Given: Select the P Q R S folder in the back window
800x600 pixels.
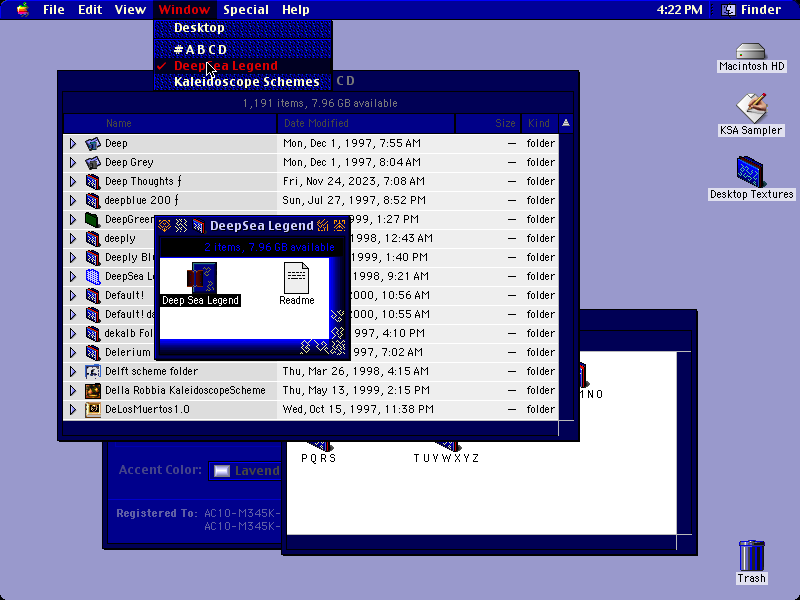Looking at the screenshot, I should (319, 445).
